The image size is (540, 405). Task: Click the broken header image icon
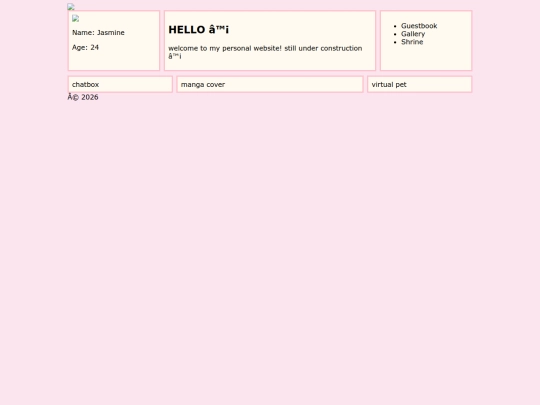[x=71, y=7]
